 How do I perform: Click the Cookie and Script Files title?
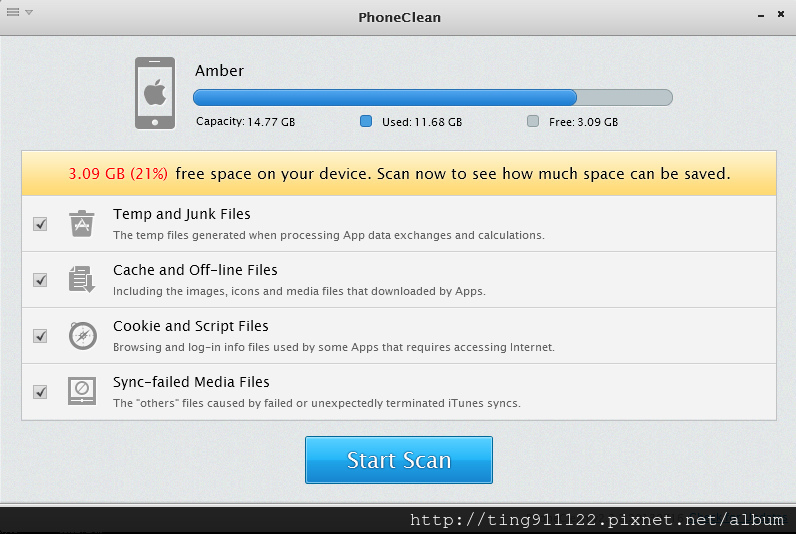tap(190, 326)
